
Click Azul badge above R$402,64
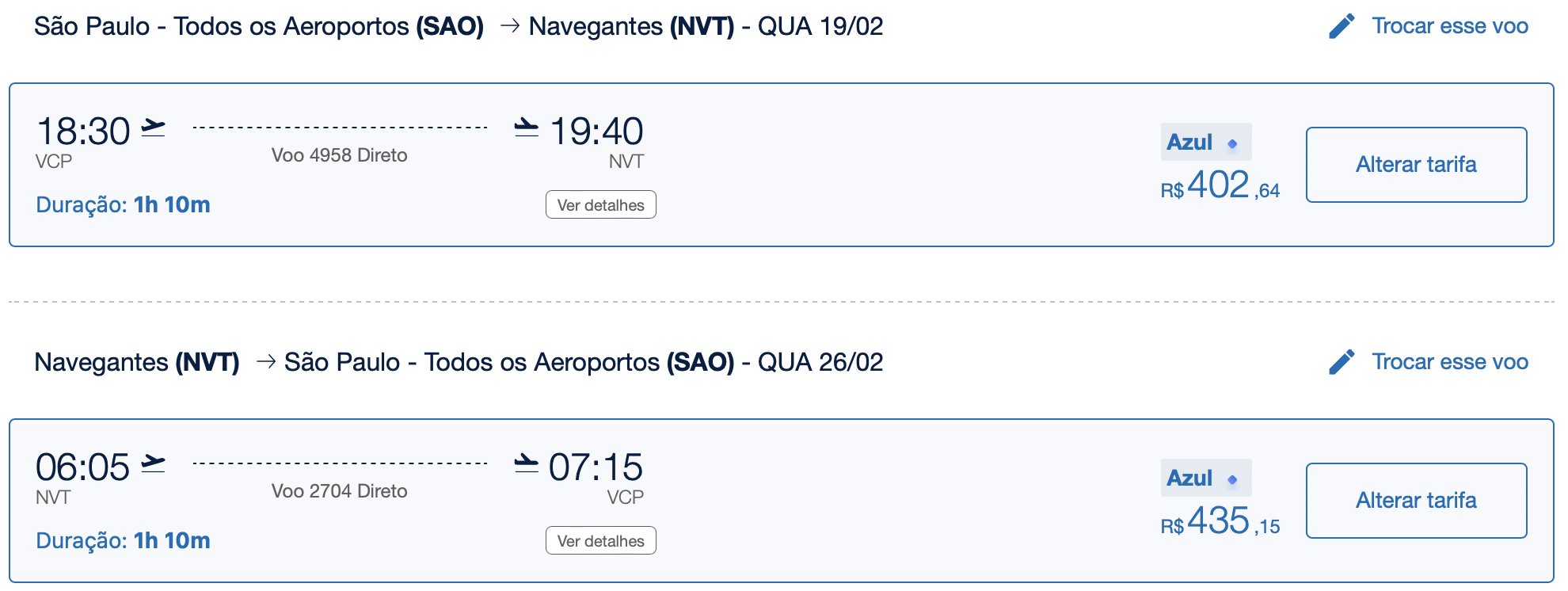coord(1206,143)
